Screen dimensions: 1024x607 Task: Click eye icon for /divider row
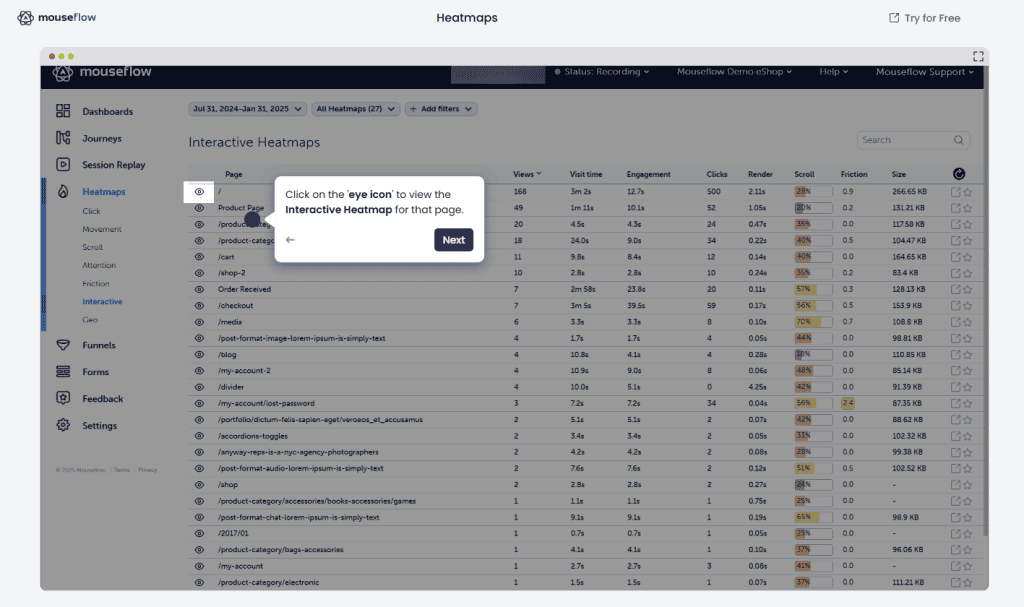(199, 387)
